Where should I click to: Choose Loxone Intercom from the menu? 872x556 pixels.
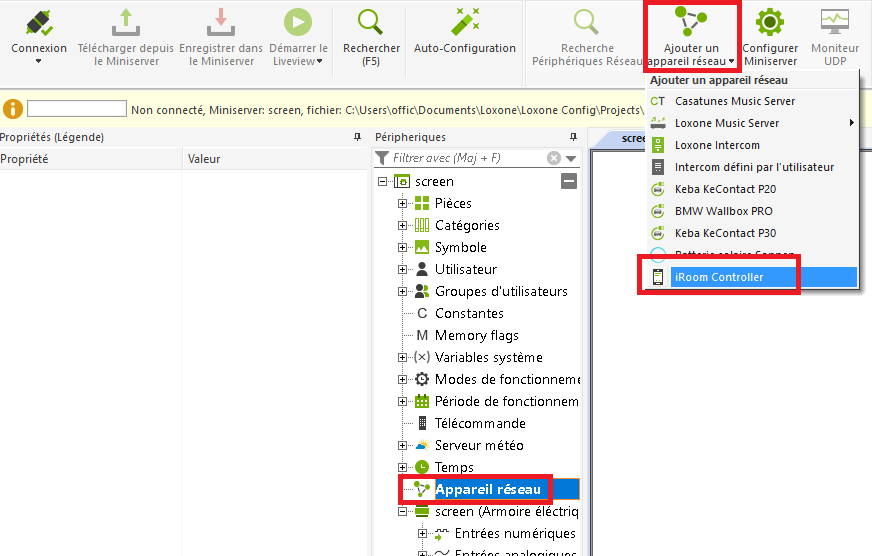pyautogui.click(x=717, y=145)
